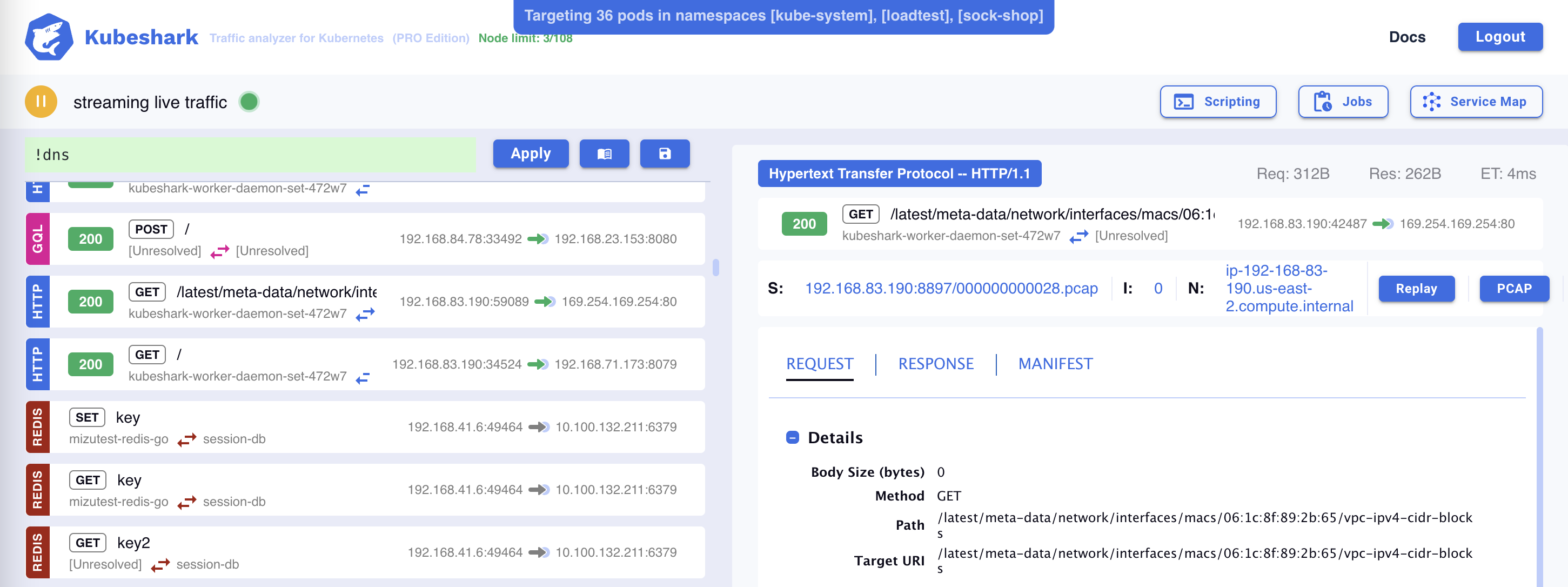Select the GQL POST entry in list

pyautogui.click(x=365, y=239)
